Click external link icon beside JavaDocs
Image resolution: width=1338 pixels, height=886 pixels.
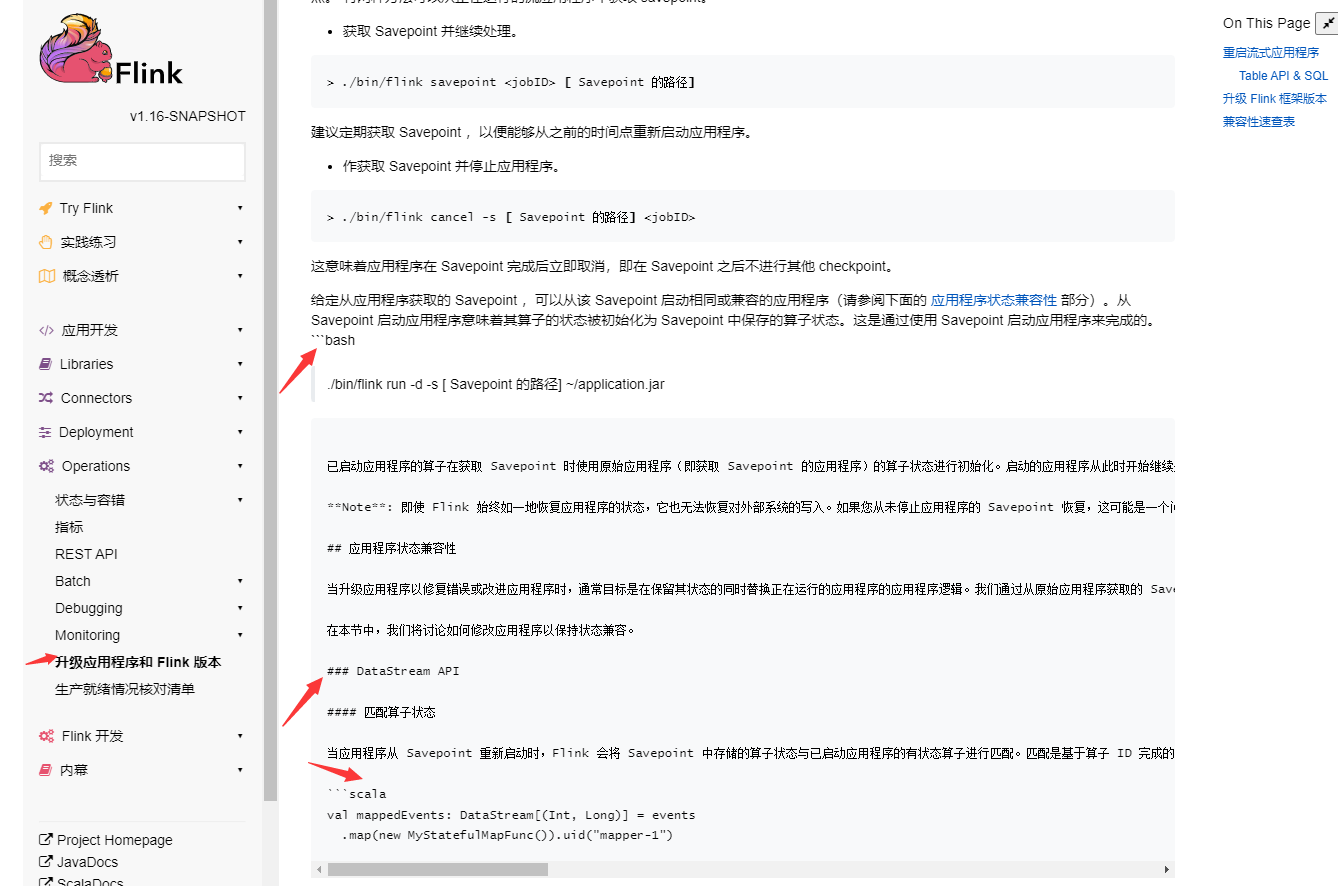pos(46,862)
